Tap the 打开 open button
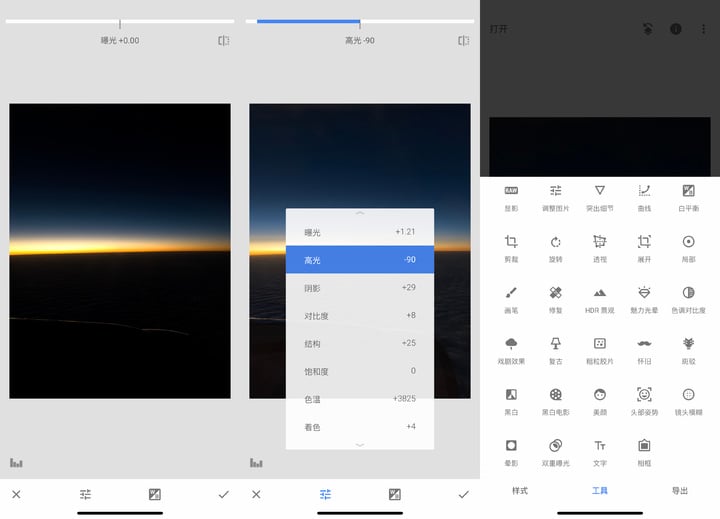 tap(498, 29)
